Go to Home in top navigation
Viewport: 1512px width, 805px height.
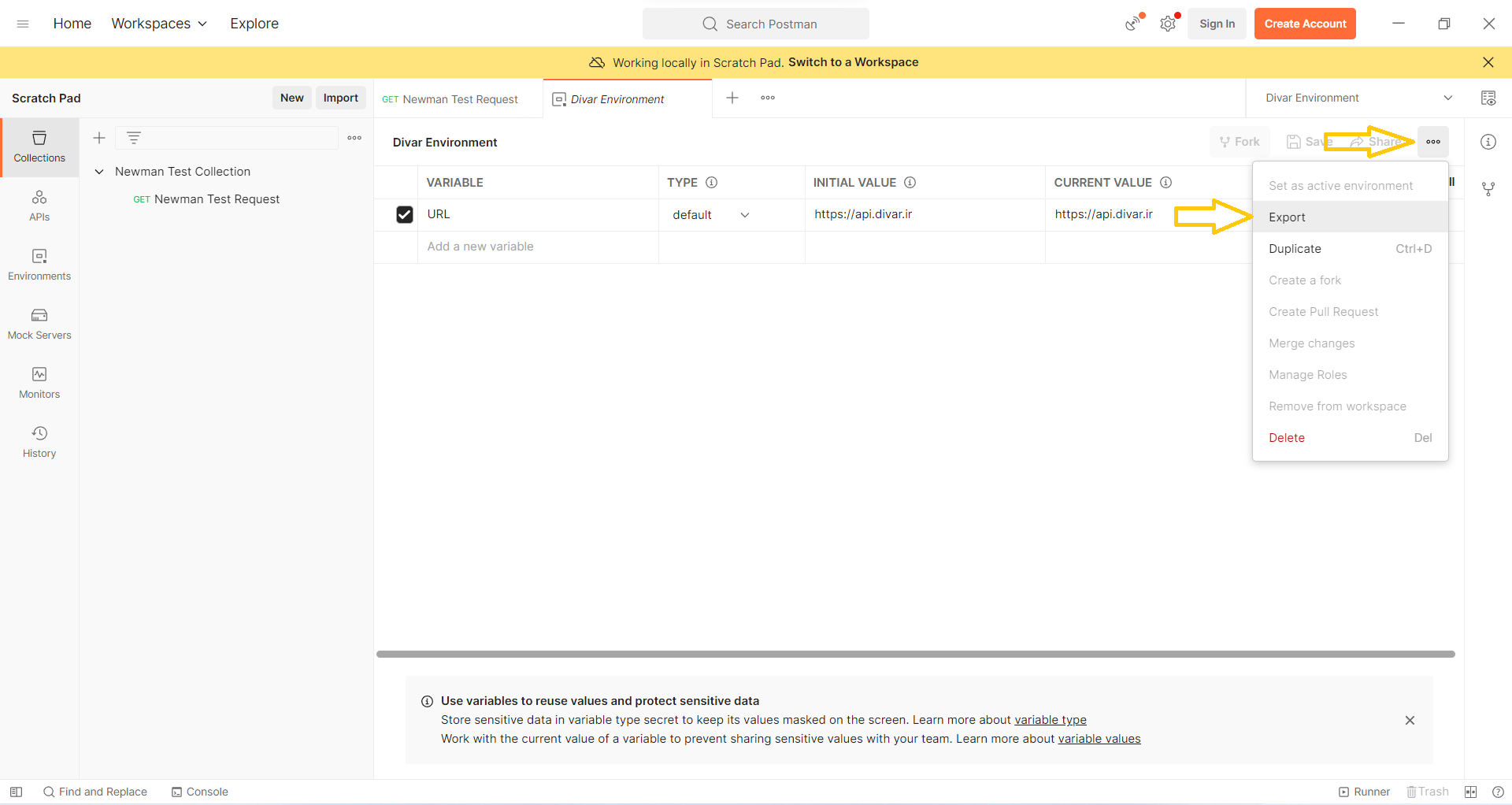(72, 24)
